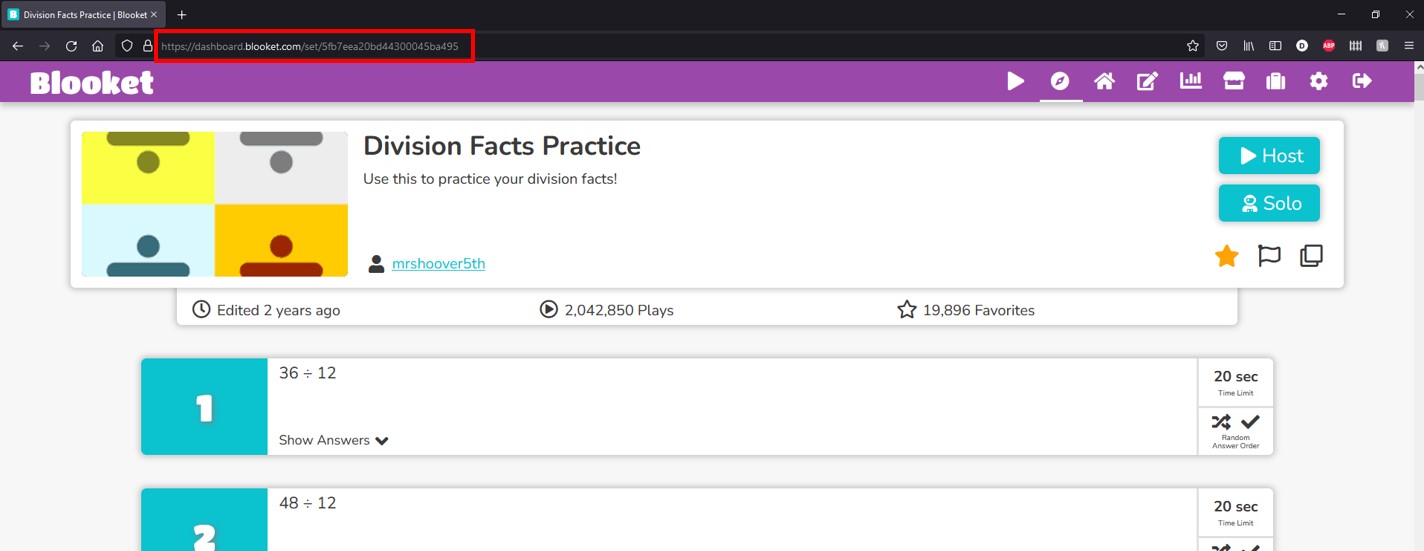This screenshot has width=1424, height=551.
Task: Expand Show Answers on question 1
Action: coord(334,440)
